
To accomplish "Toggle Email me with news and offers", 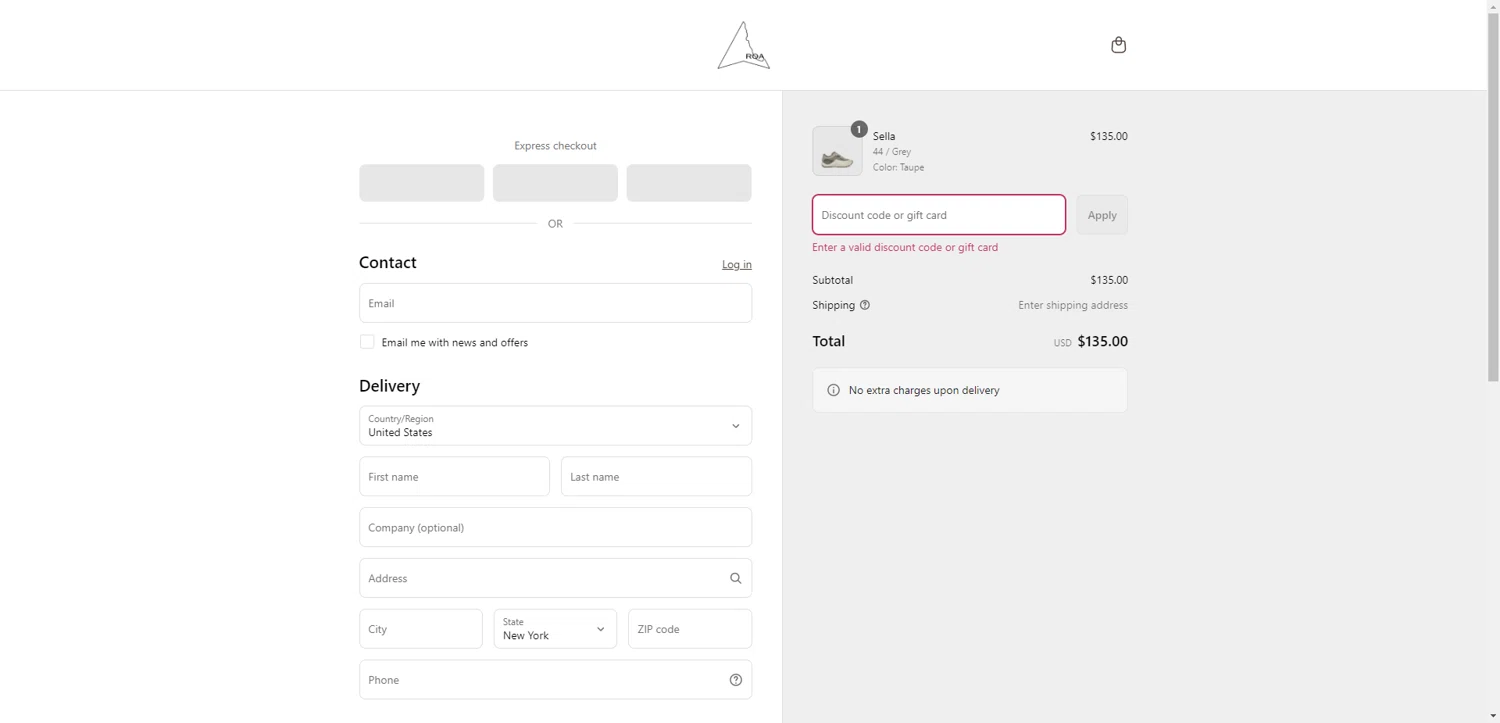I will pyautogui.click(x=367, y=342).
